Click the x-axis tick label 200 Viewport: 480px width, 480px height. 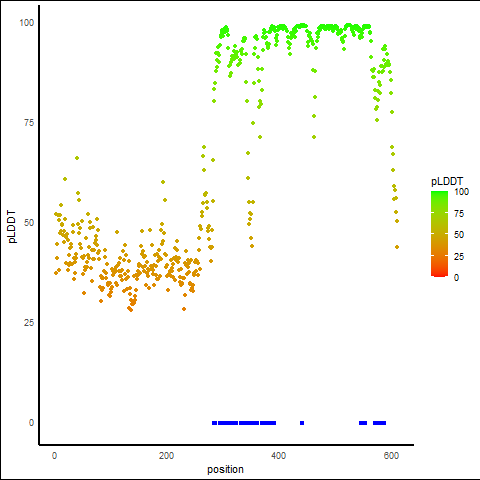pyautogui.click(x=166, y=456)
